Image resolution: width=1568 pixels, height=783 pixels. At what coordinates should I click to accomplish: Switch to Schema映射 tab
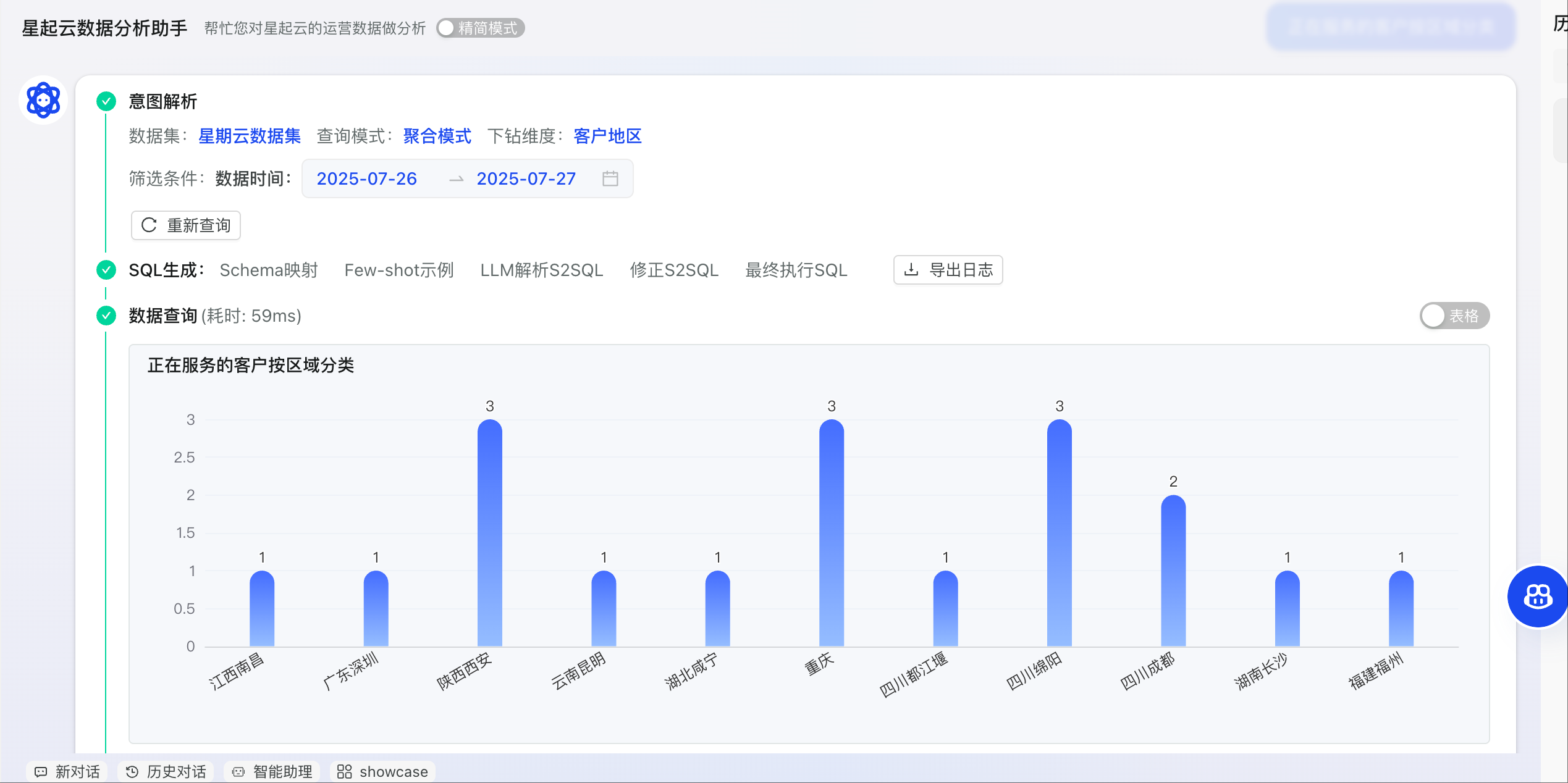269,270
